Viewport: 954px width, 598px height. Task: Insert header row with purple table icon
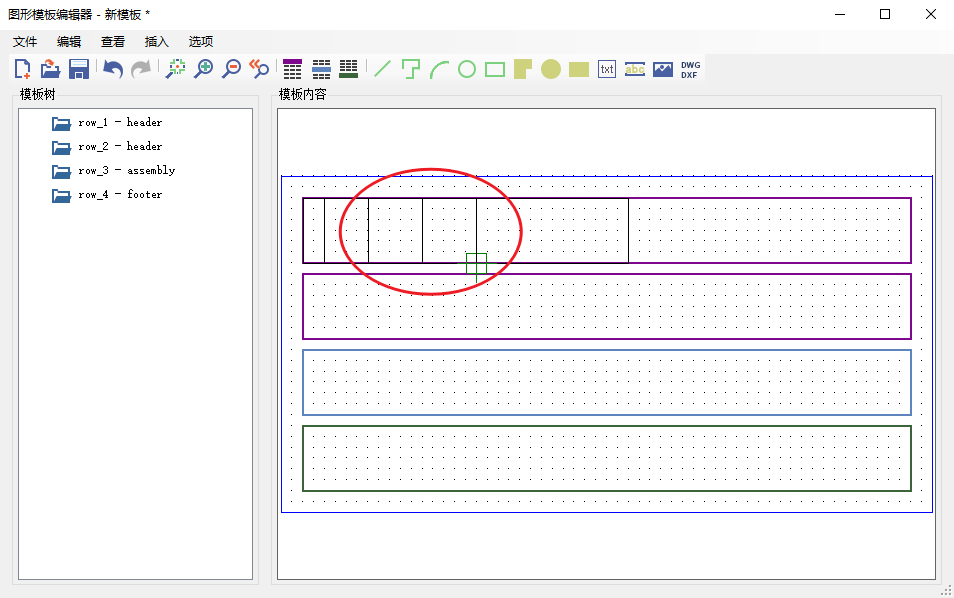pyautogui.click(x=293, y=69)
